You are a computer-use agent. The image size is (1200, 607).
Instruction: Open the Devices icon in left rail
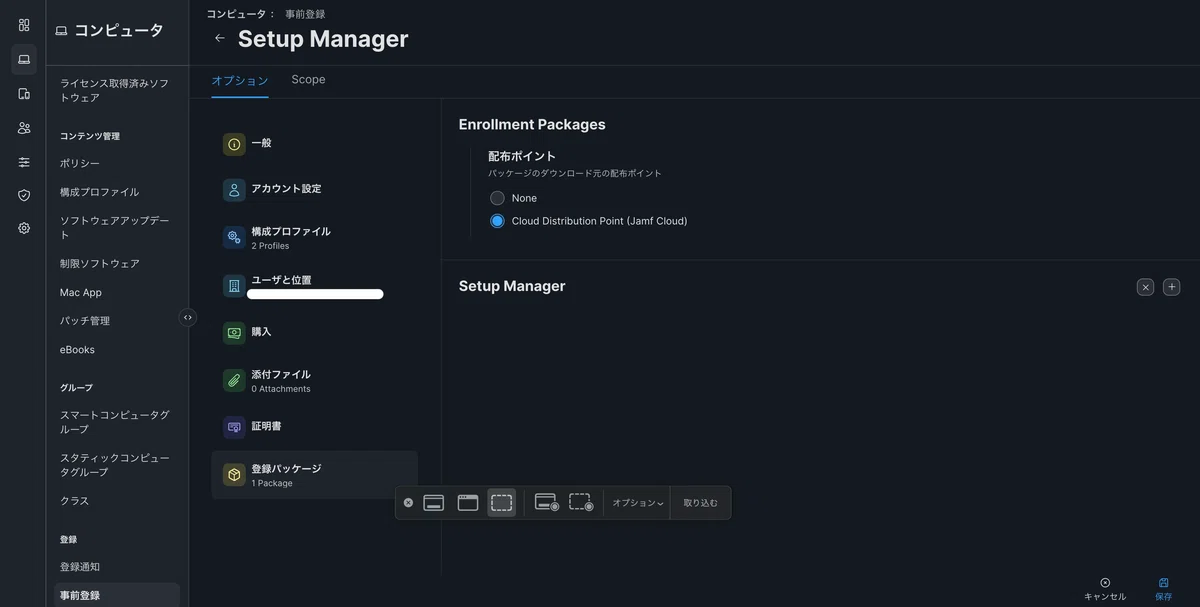pyautogui.click(x=24, y=94)
